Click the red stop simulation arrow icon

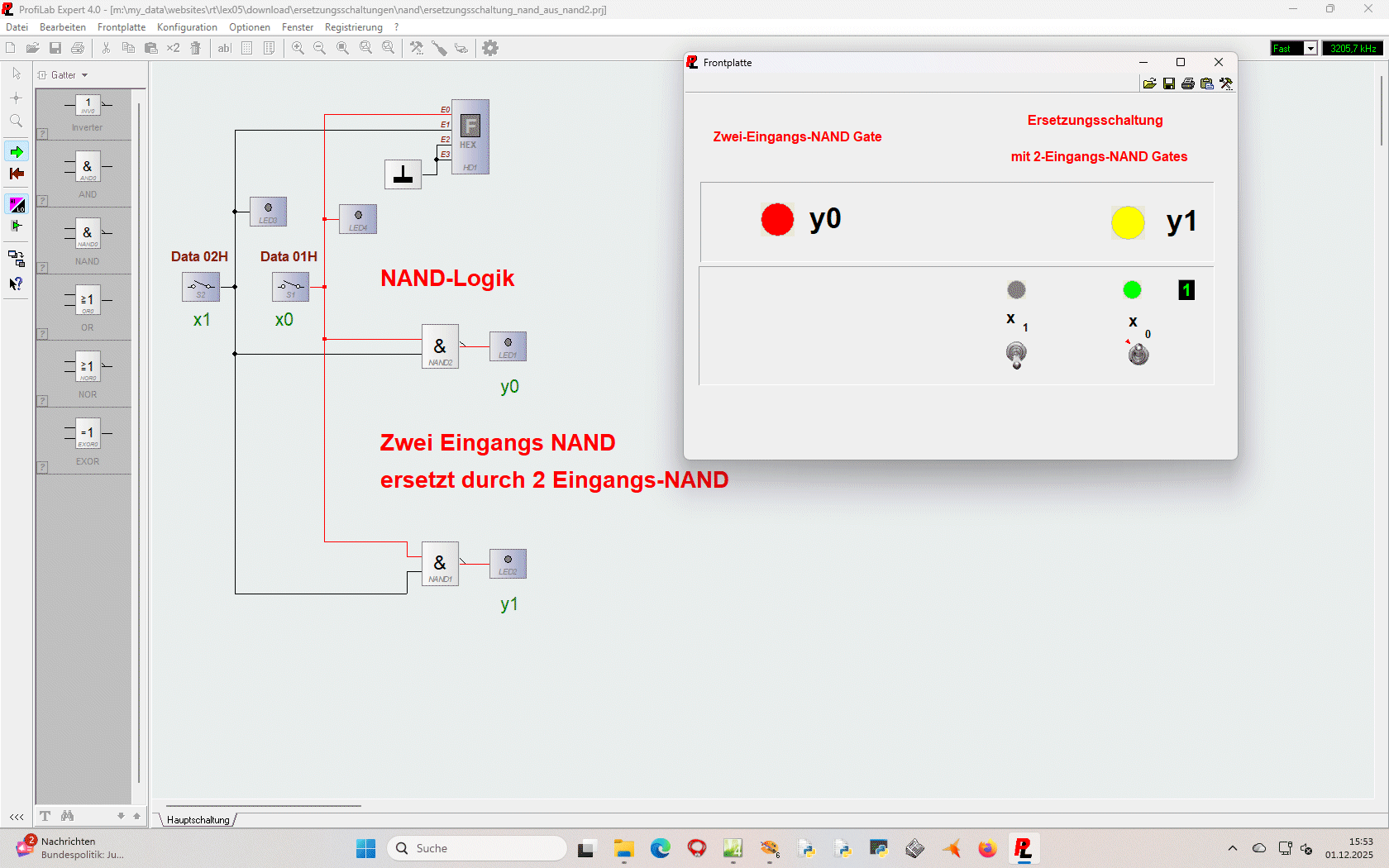click(x=17, y=174)
